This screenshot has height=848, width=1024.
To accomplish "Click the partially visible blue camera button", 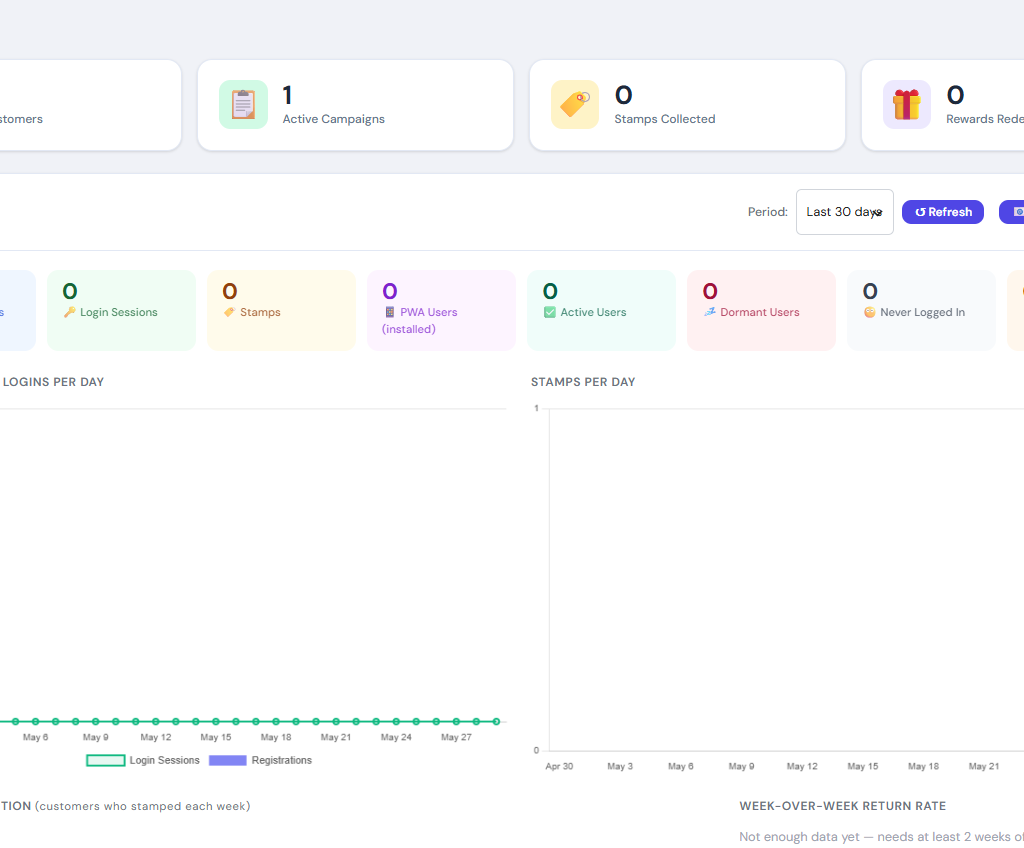I will click(1012, 212).
